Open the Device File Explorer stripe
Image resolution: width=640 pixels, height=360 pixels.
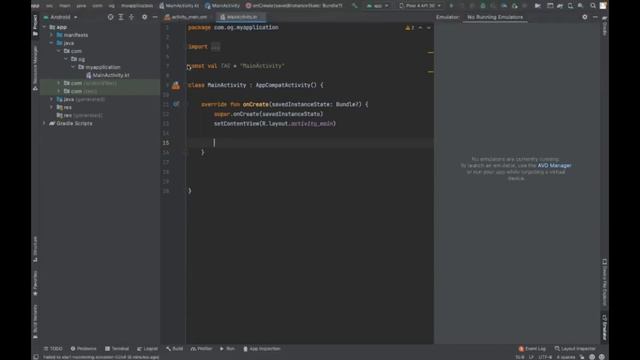click(x=604, y=282)
